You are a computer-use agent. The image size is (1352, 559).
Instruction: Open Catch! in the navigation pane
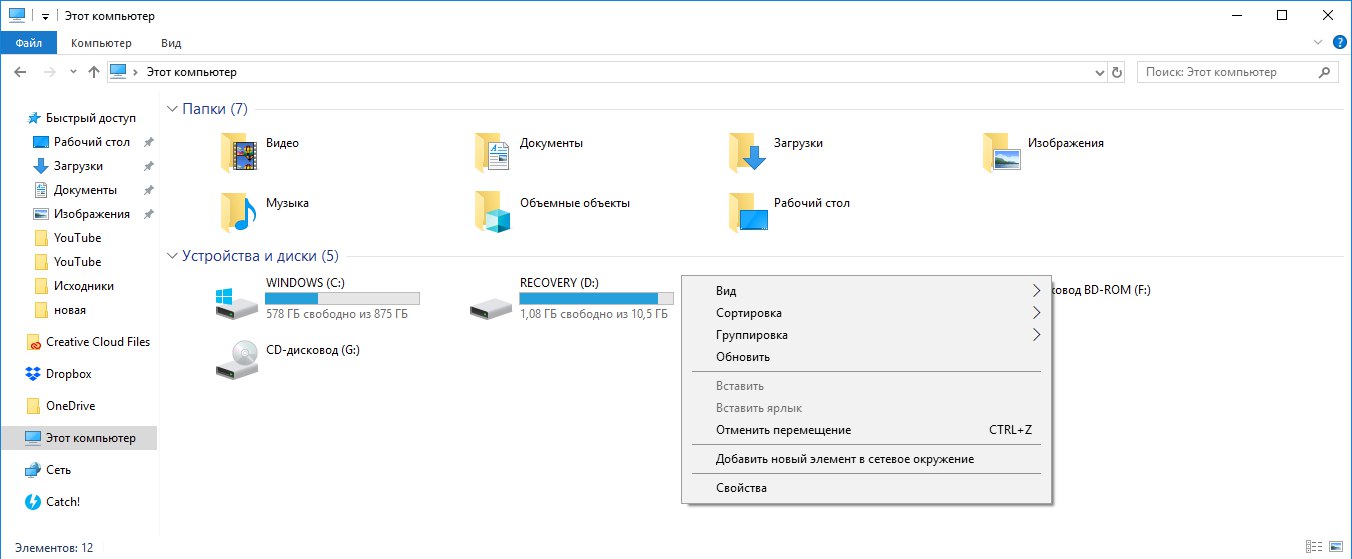click(x=53, y=502)
